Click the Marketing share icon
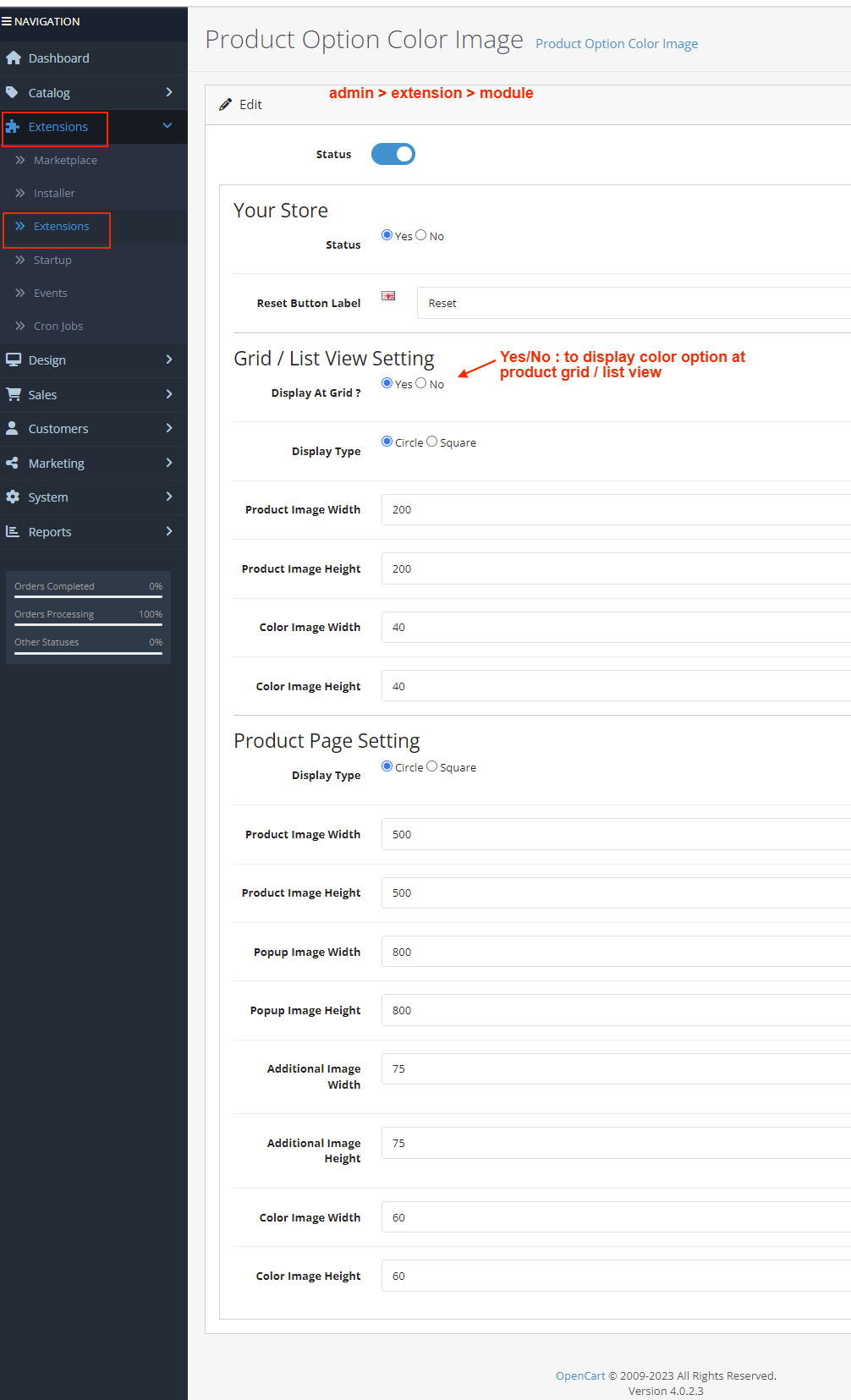 [13, 463]
